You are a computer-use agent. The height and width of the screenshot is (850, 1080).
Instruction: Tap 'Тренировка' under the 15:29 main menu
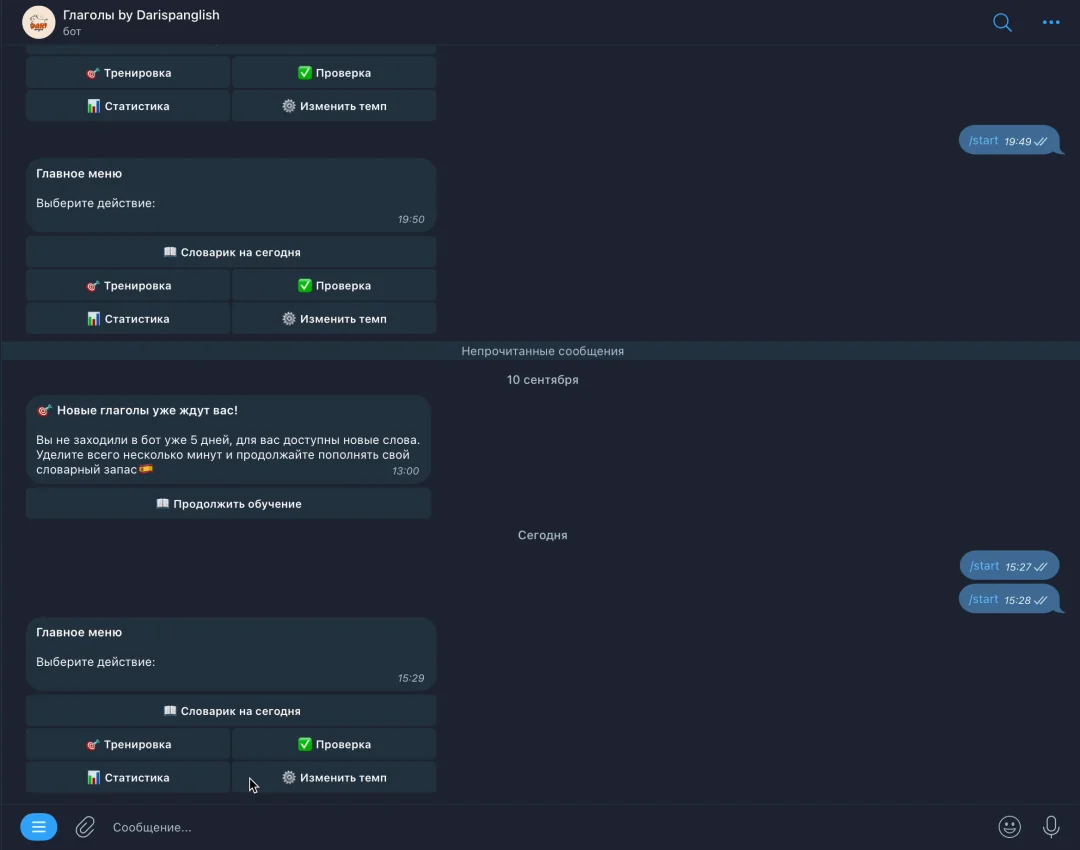point(128,744)
